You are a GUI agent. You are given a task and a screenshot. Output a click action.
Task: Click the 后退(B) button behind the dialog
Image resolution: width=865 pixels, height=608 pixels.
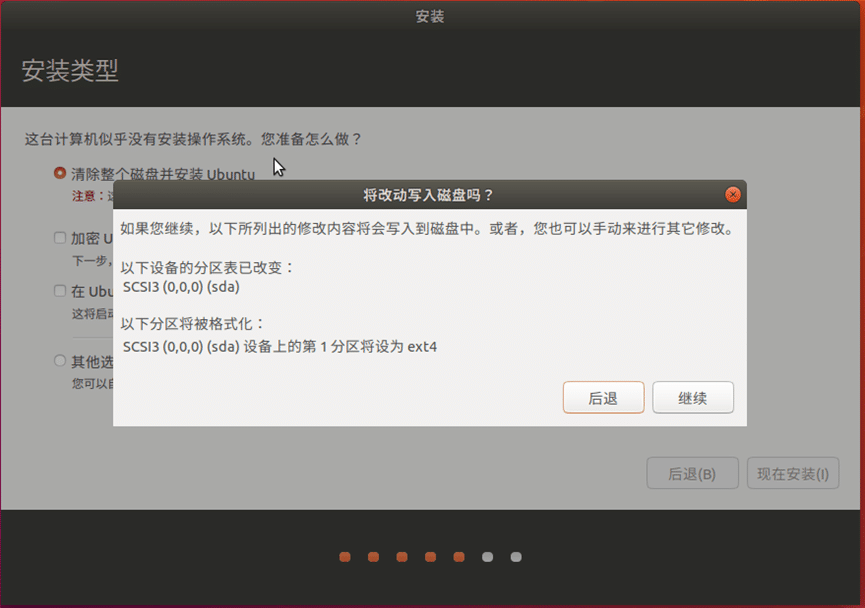(x=692, y=473)
